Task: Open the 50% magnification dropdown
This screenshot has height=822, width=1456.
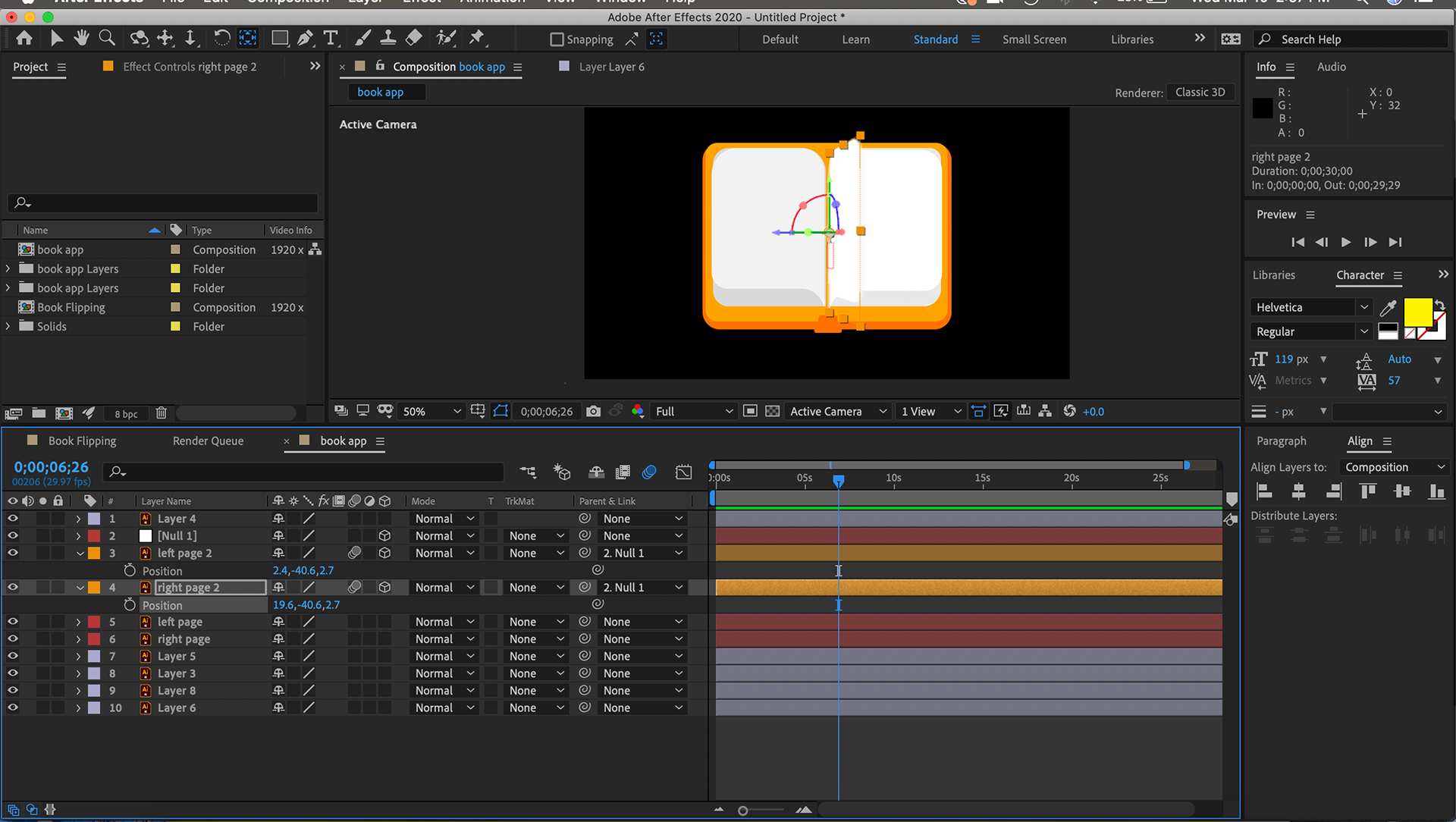Action: (x=432, y=411)
